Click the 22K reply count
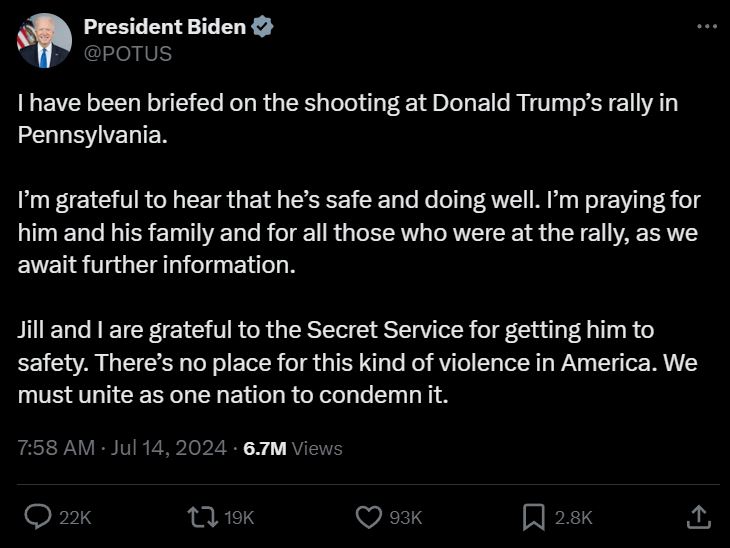Viewport: 730px width, 548px height. tap(76, 517)
